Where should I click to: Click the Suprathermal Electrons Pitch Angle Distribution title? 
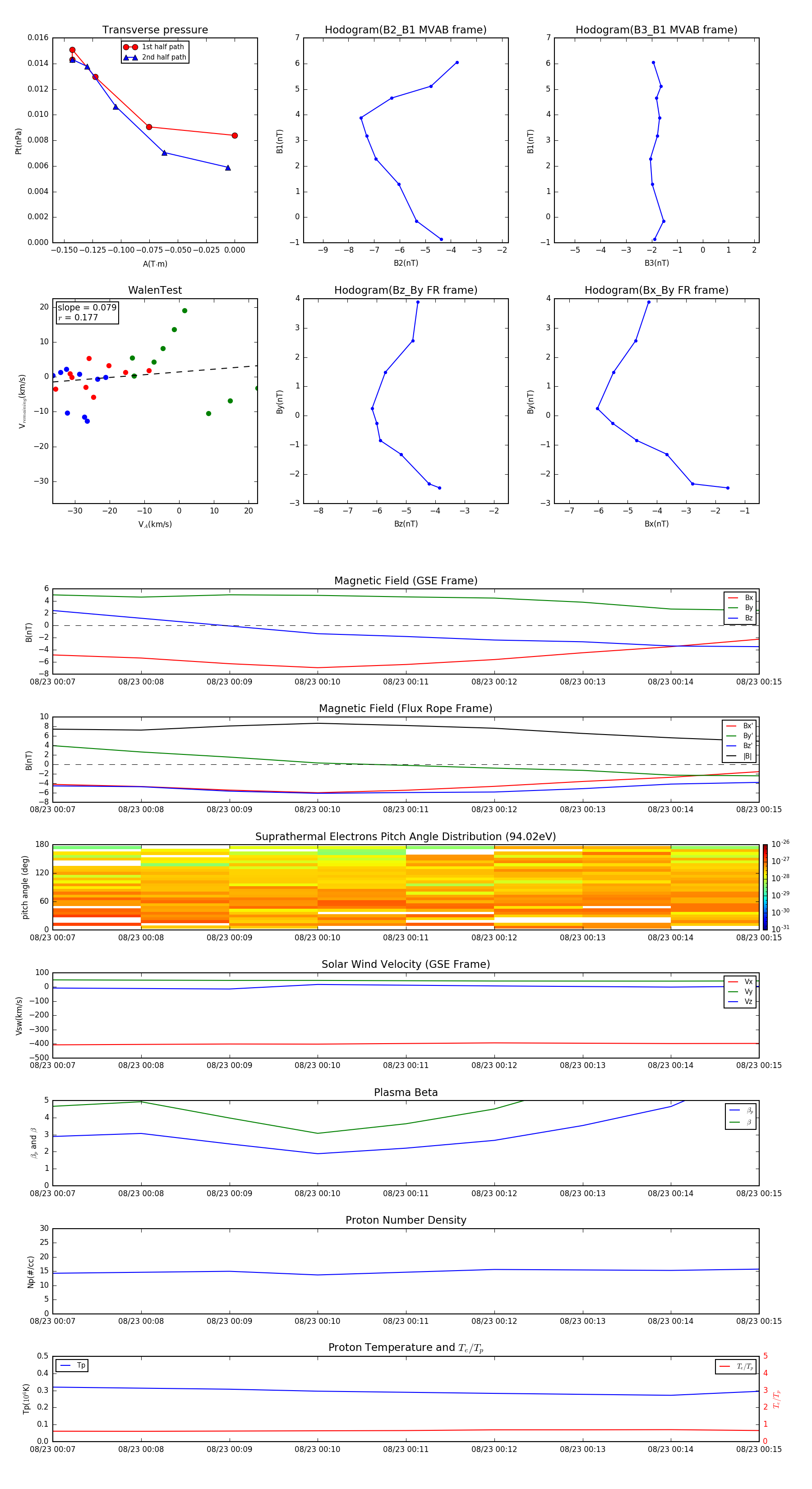pos(406,837)
